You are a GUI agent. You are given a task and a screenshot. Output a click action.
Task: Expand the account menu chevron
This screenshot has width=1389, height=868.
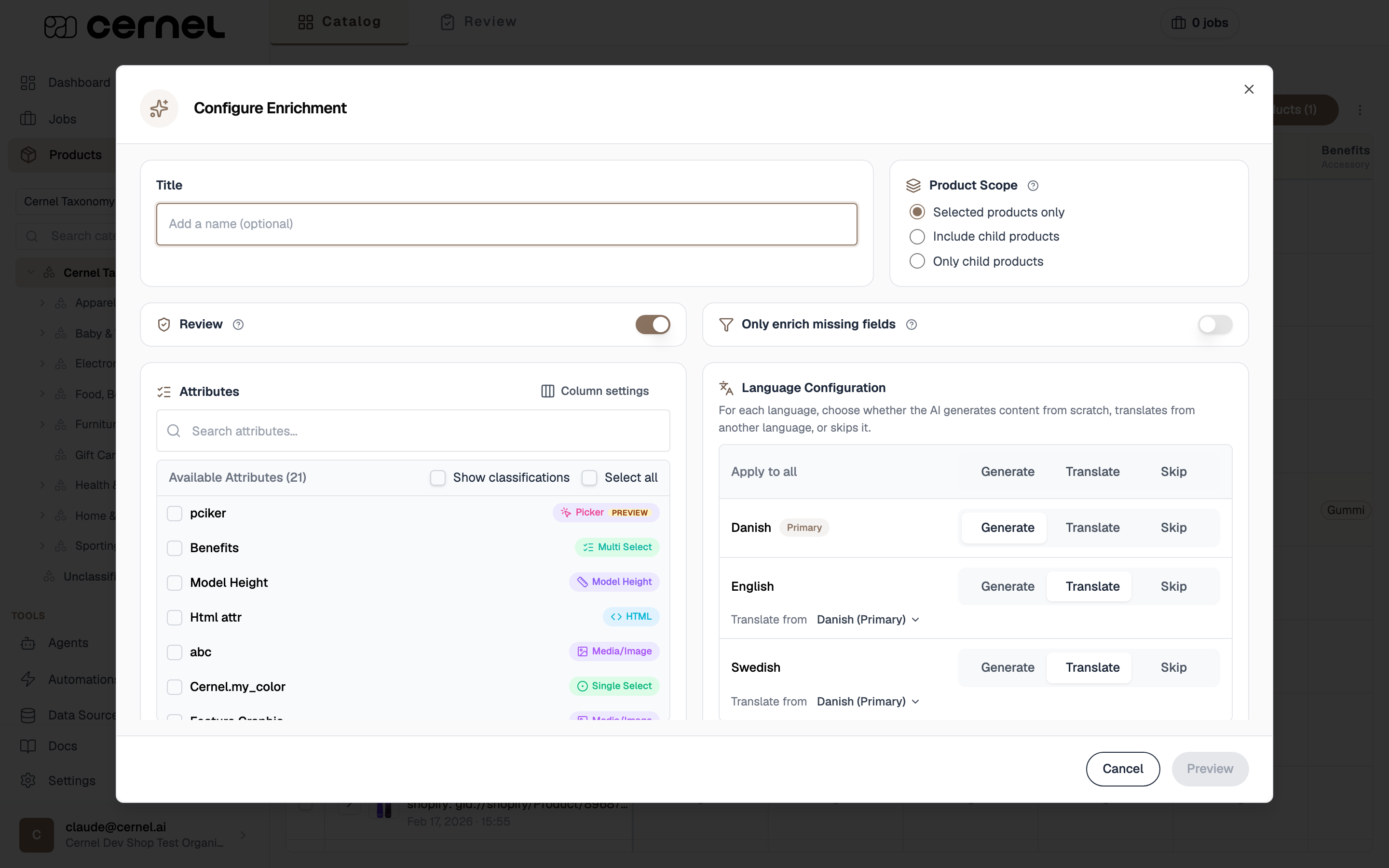243,835
